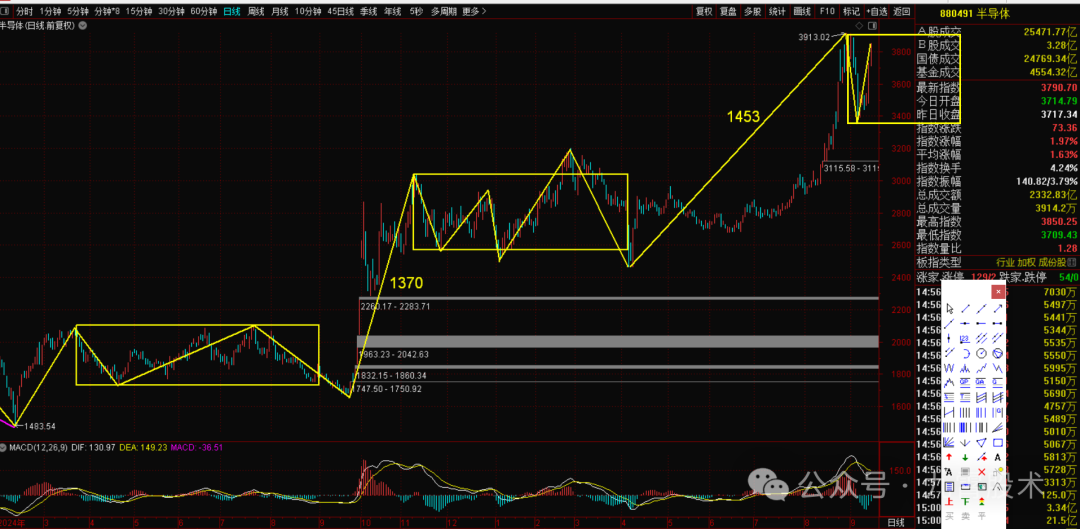Select the 加权 weighting label
The height and width of the screenshot is (529, 1080).
pos(1026,262)
